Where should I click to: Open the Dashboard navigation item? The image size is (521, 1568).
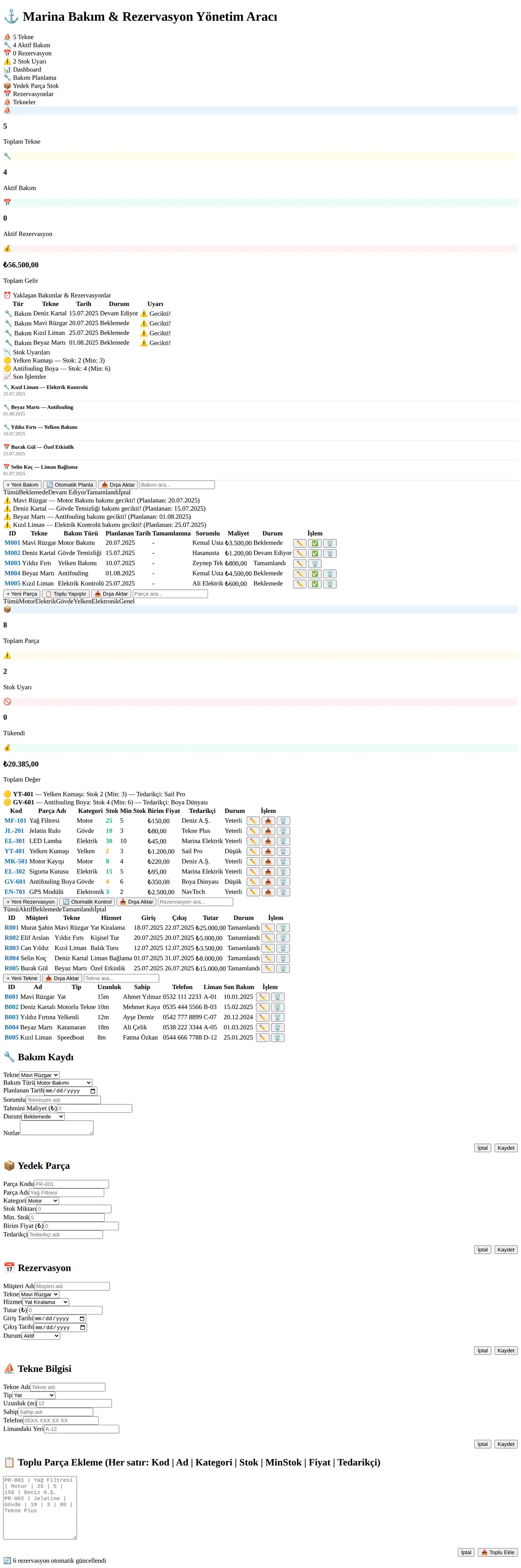click(23, 69)
